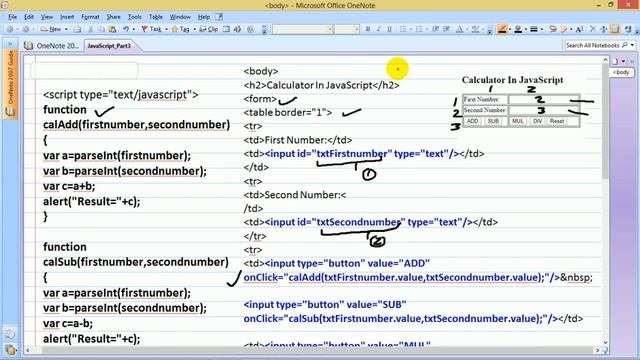Viewport: 640px width, 360px height.
Task: Click the Task flag button
Action: (151, 29)
